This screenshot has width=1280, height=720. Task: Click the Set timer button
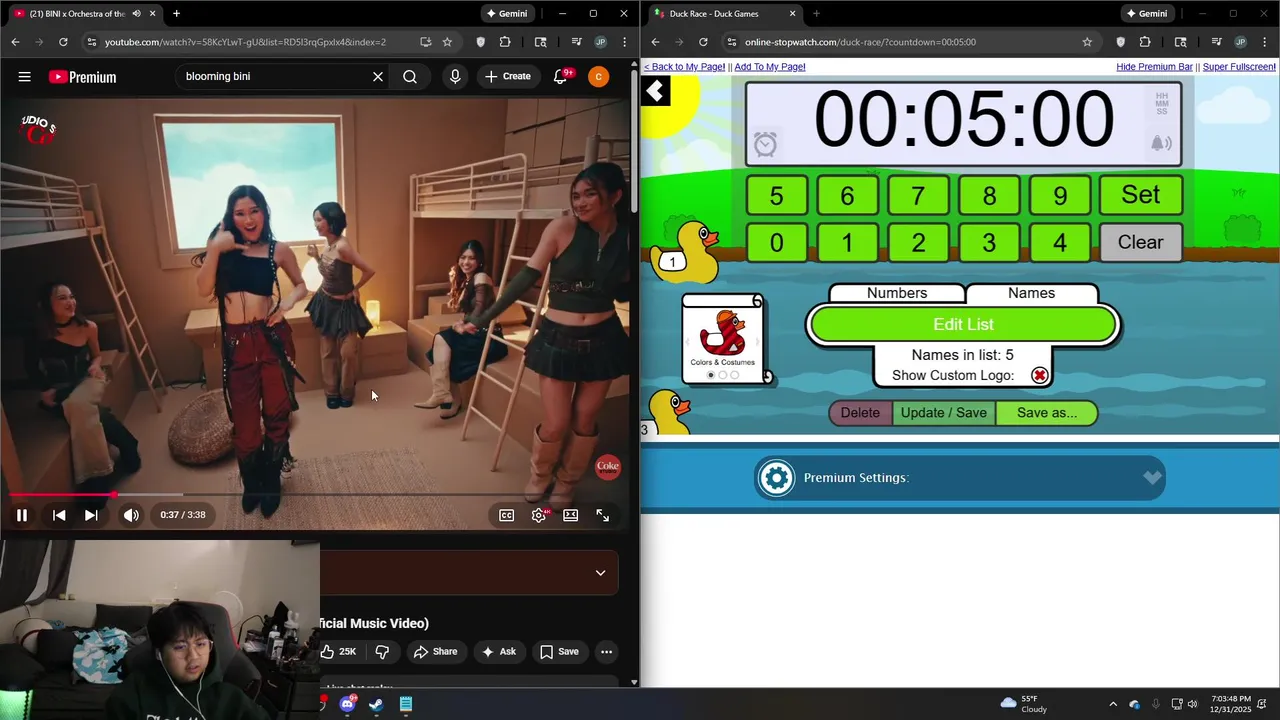coord(1140,195)
